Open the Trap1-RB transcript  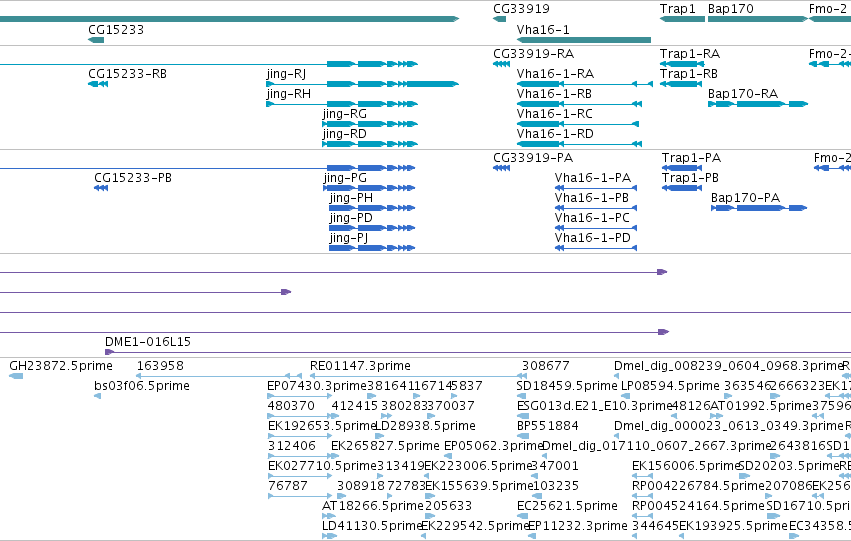[681, 84]
